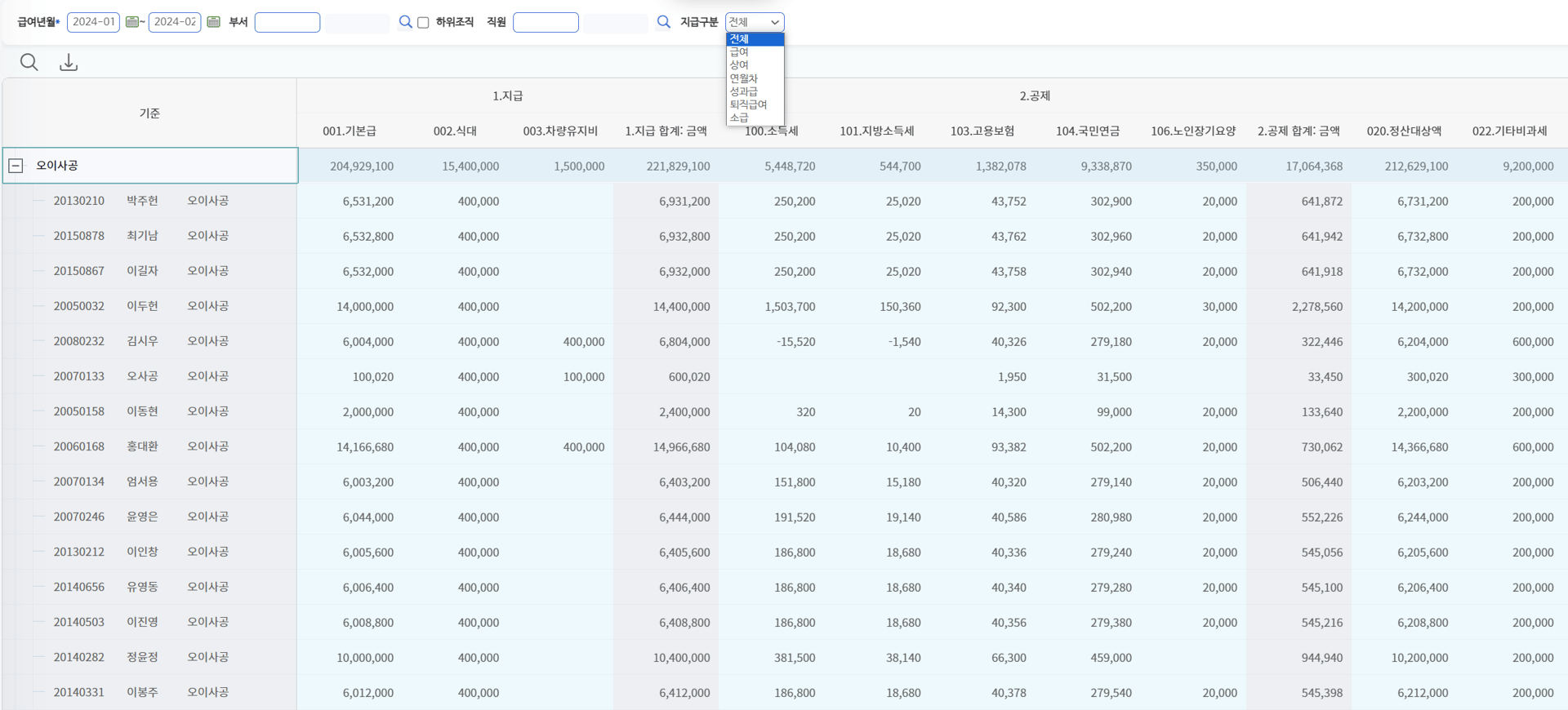Click total deduction 17,064,368

click(1314, 166)
